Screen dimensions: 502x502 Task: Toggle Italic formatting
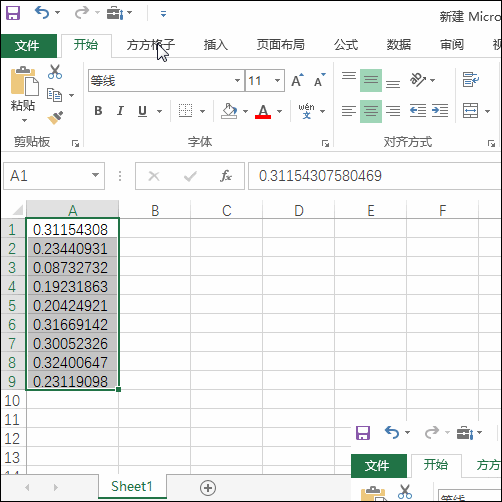120,111
